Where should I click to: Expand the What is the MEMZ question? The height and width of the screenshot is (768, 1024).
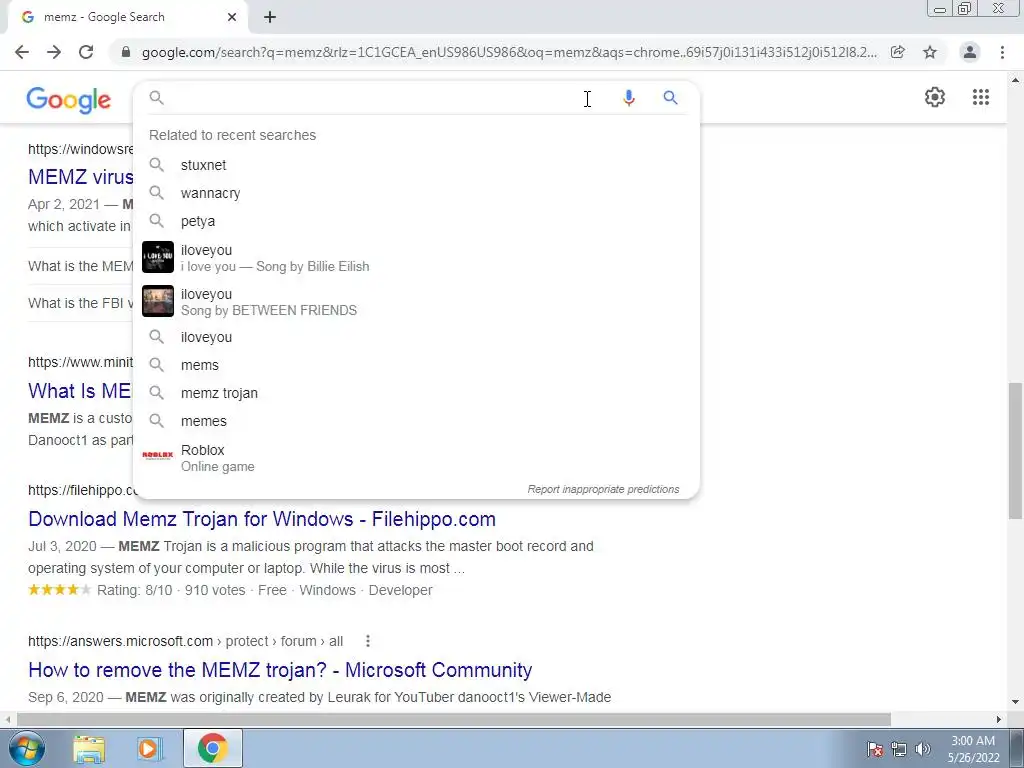click(x=80, y=266)
